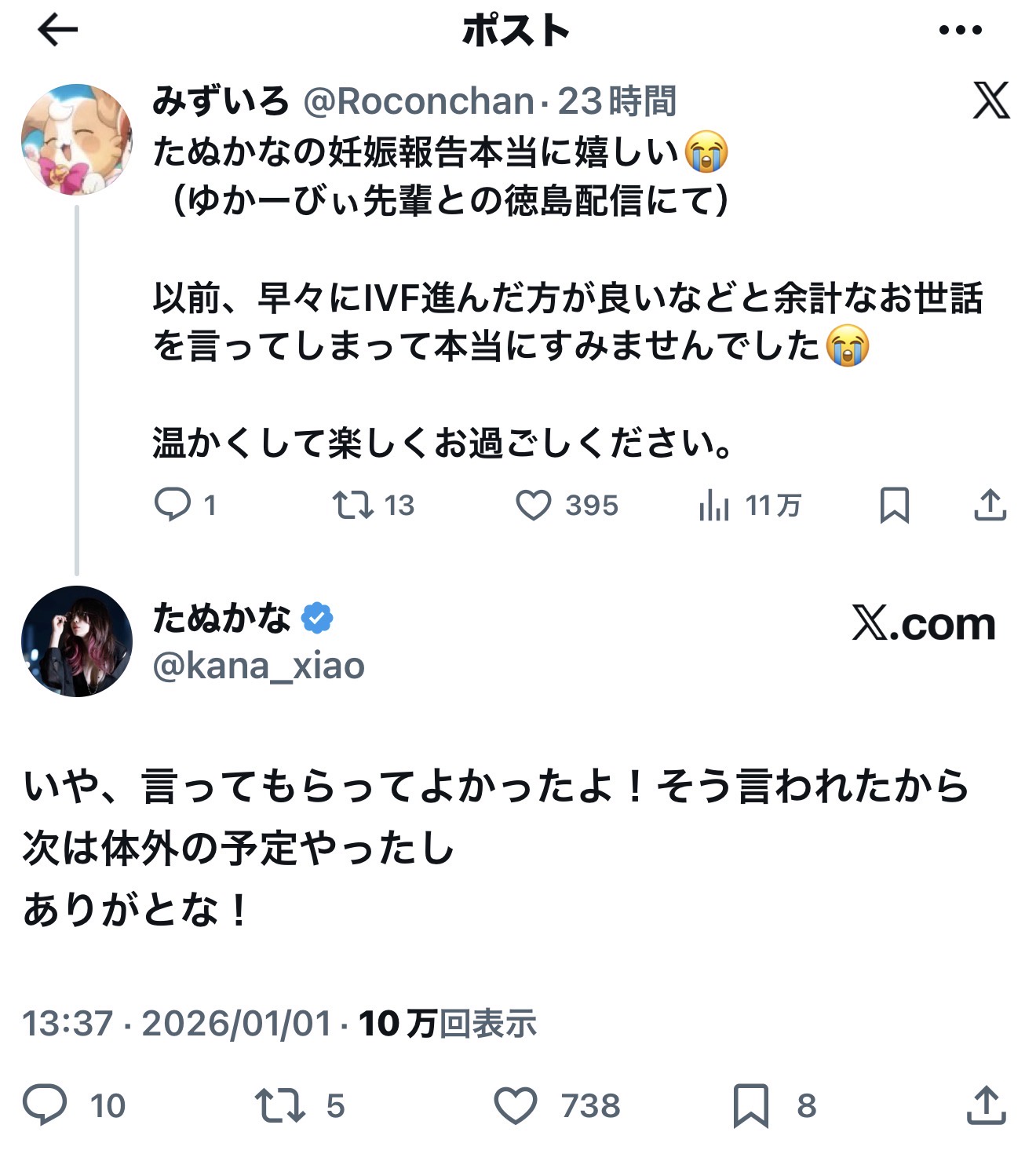The image size is (1036, 1165).
Task: Reply to みずいろ's post via comment icon
Action: 173,505
